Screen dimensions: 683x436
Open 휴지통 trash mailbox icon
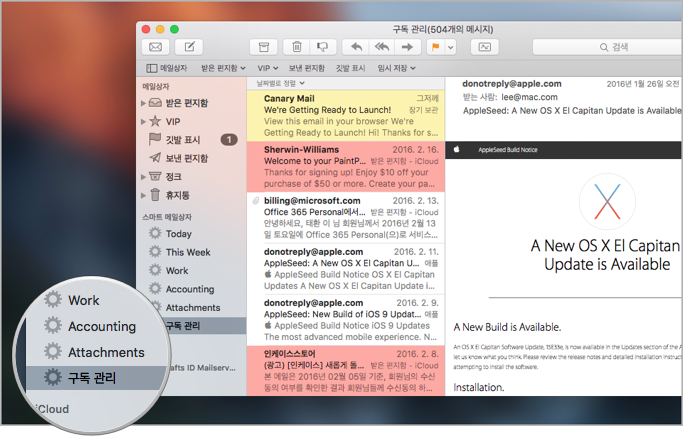click(x=155, y=194)
